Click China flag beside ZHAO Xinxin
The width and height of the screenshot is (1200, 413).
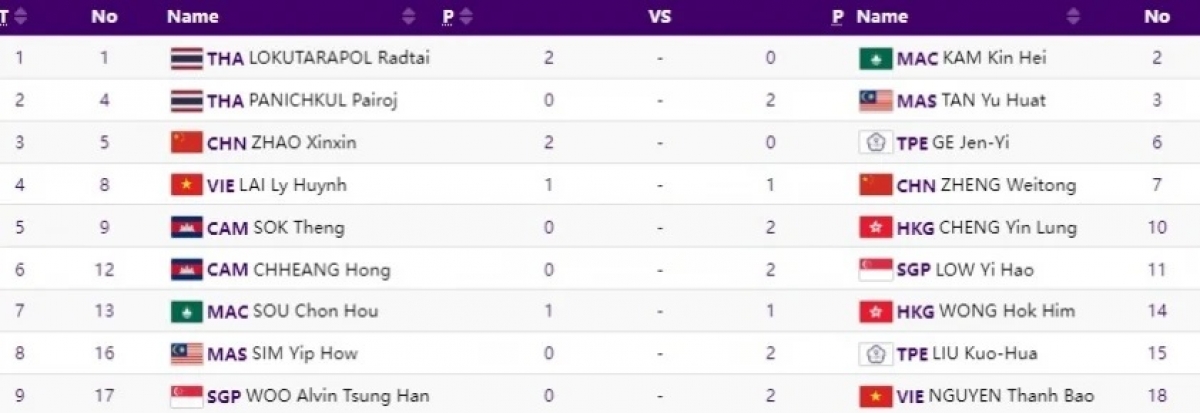click(x=187, y=142)
